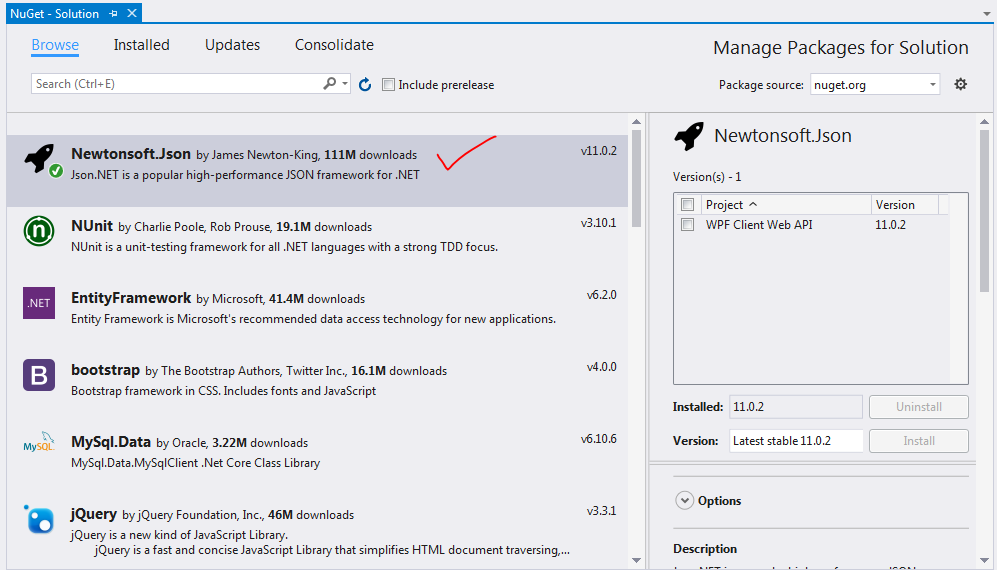Click details pane scroll up arrow
The image size is (997, 570).
point(984,122)
